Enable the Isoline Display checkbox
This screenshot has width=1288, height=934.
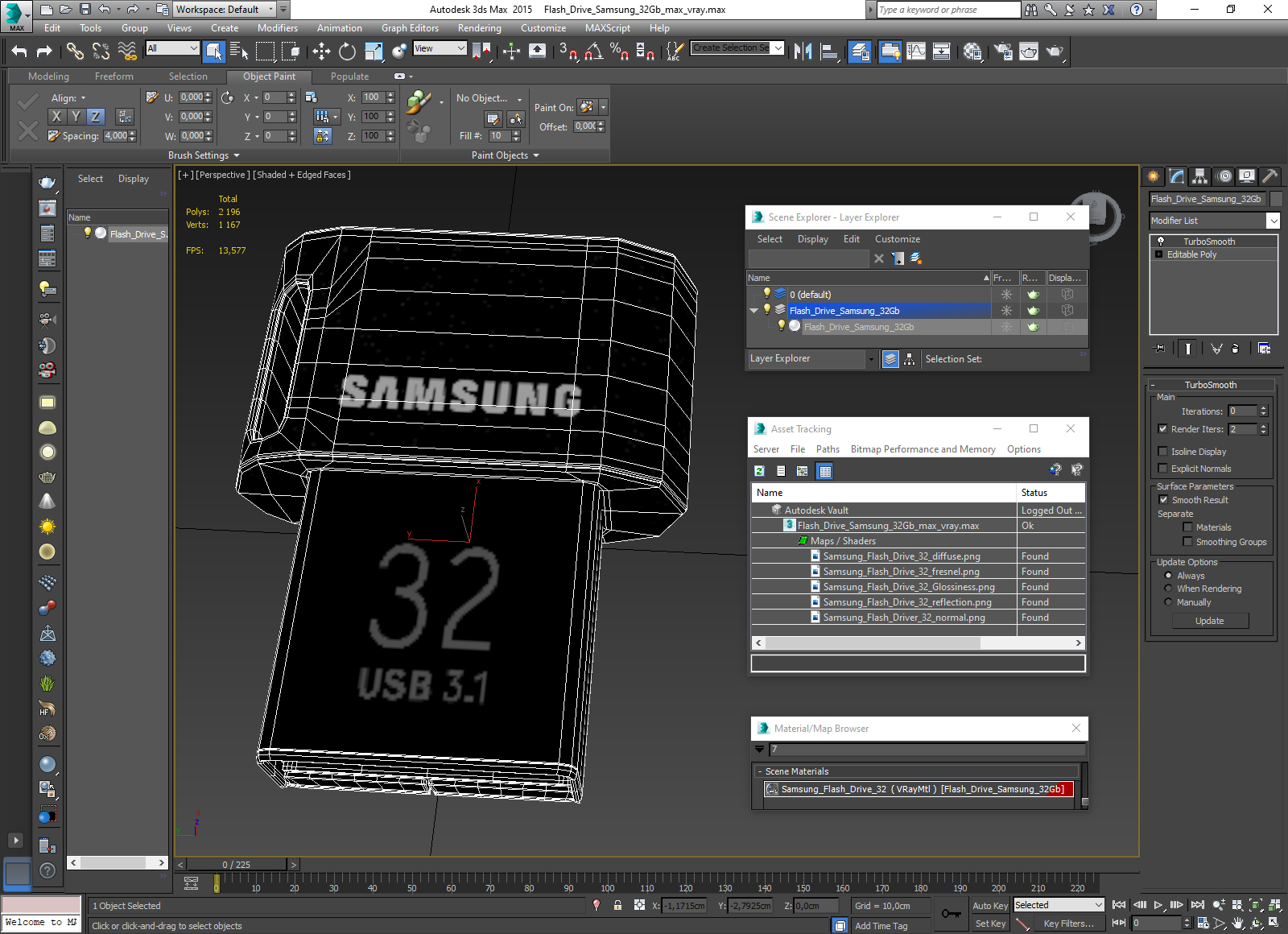point(1162,452)
